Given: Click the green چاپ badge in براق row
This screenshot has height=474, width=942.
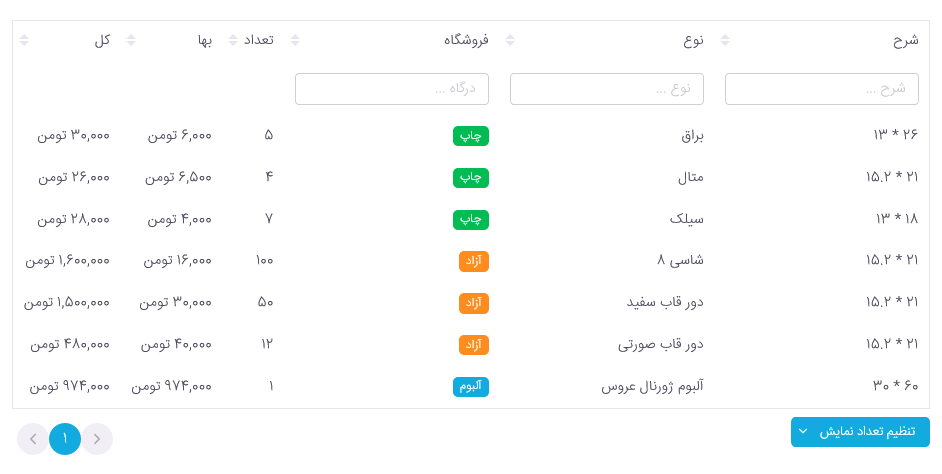Looking at the screenshot, I should [x=471, y=136].
